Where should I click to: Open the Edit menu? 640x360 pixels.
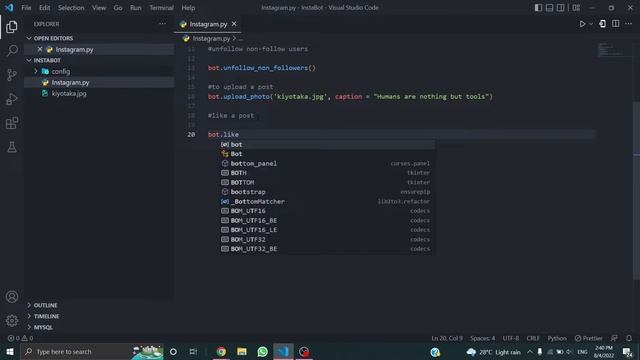44,8
